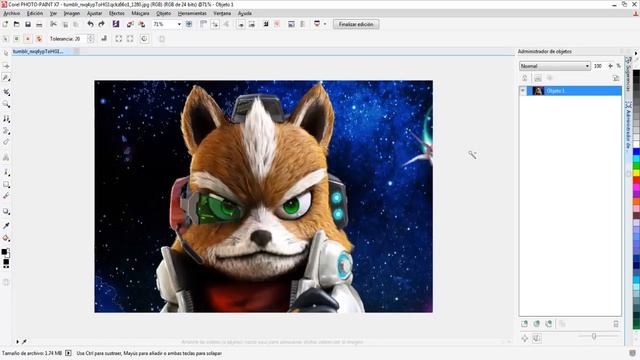Click the Open file folder icon
This screenshot has height=360, width=640.
[x=17, y=24]
